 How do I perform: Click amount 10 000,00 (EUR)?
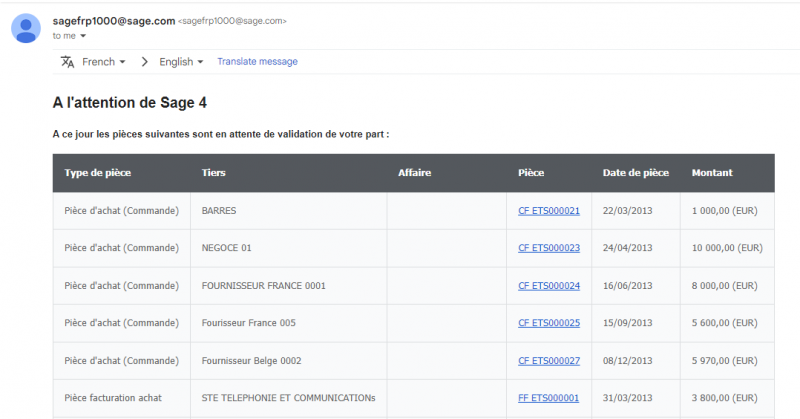(x=727, y=248)
